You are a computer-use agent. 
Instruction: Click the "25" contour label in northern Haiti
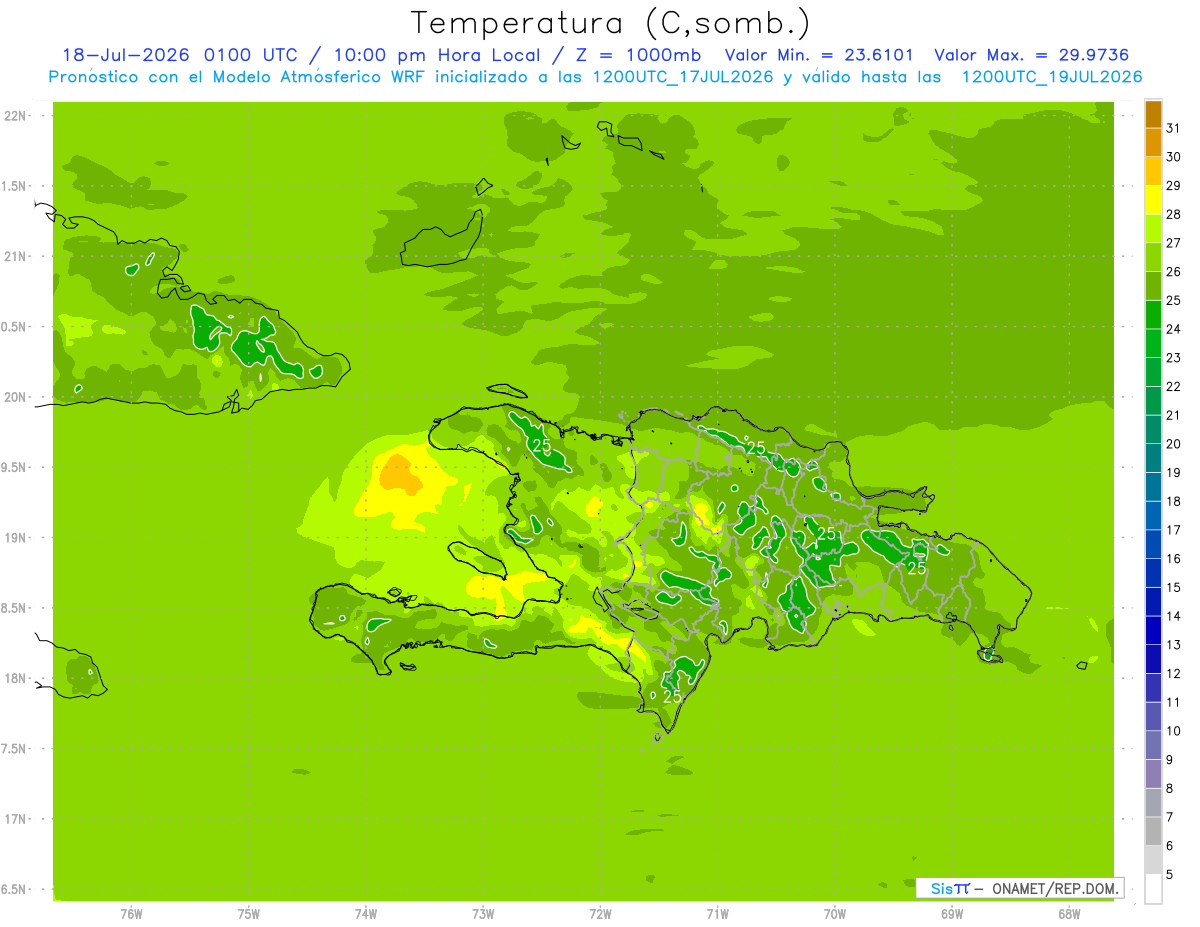[x=542, y=446]
